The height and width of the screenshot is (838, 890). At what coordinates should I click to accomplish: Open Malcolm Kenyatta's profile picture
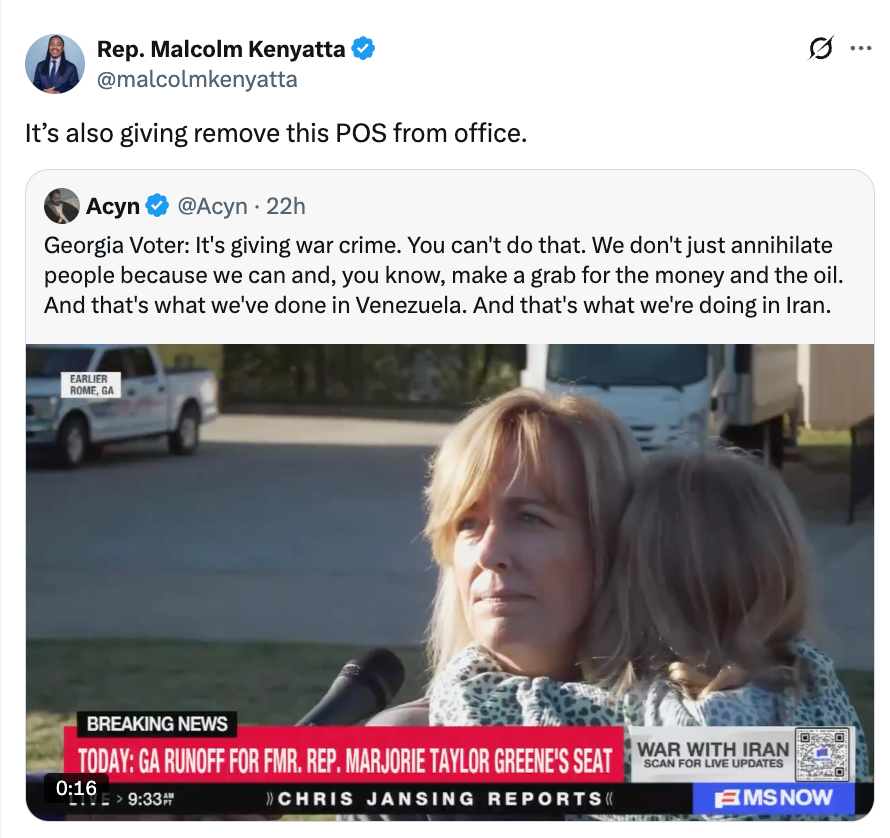coord(55,64)
